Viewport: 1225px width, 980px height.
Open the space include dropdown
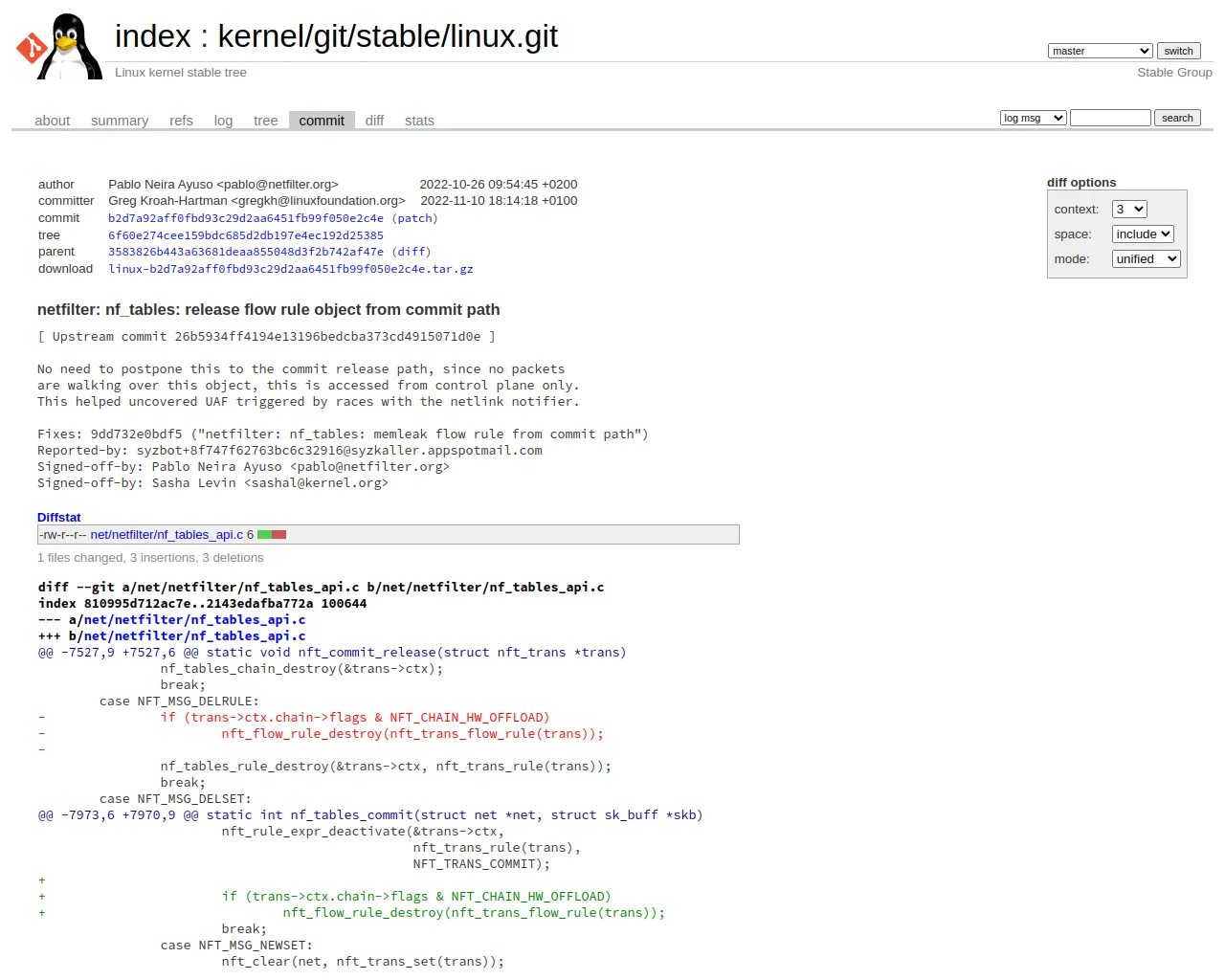1143,234
